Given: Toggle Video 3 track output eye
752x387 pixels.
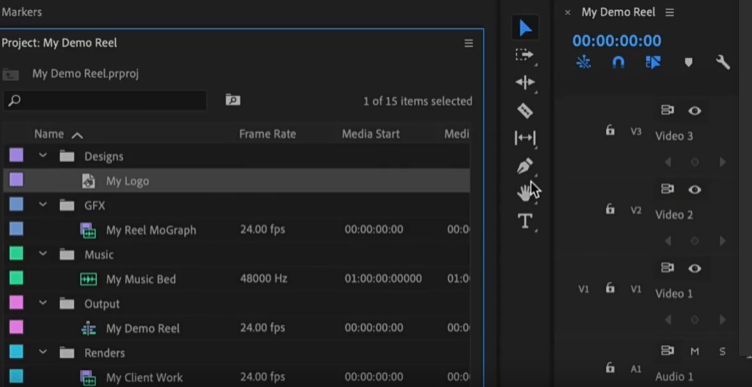Looking at the screenshot, I should coord(694,111).
